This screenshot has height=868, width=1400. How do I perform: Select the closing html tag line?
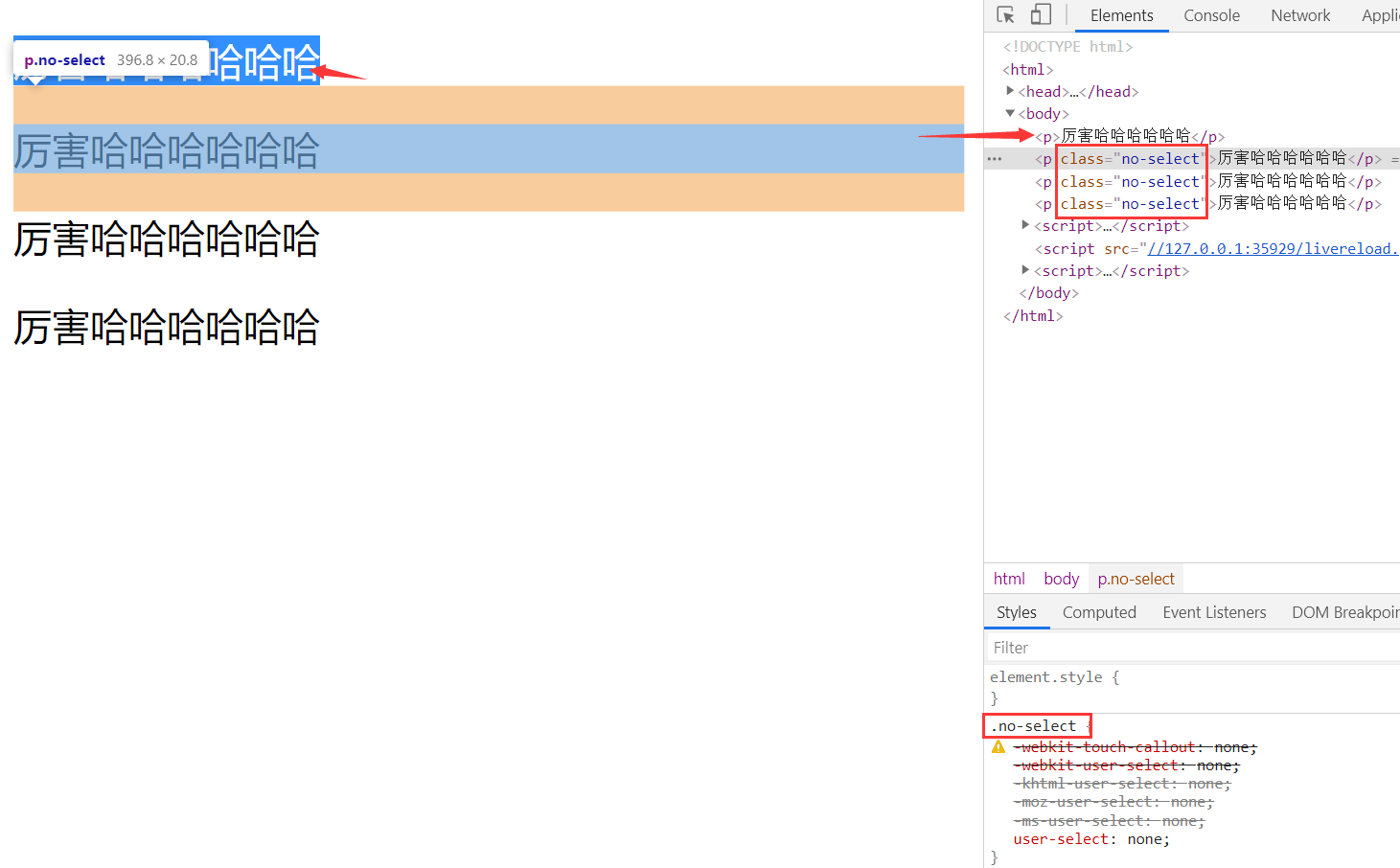(x=1033, y=315)
